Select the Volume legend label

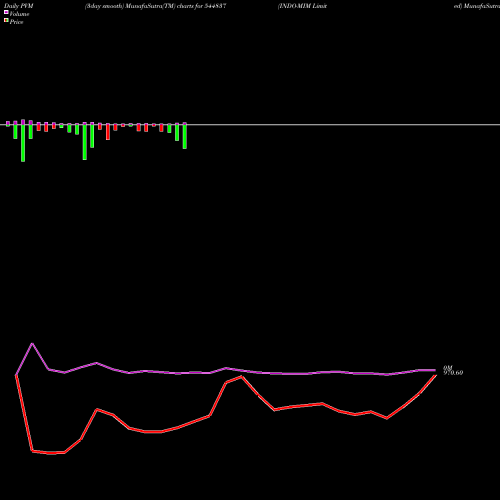[x=19, y=14]
